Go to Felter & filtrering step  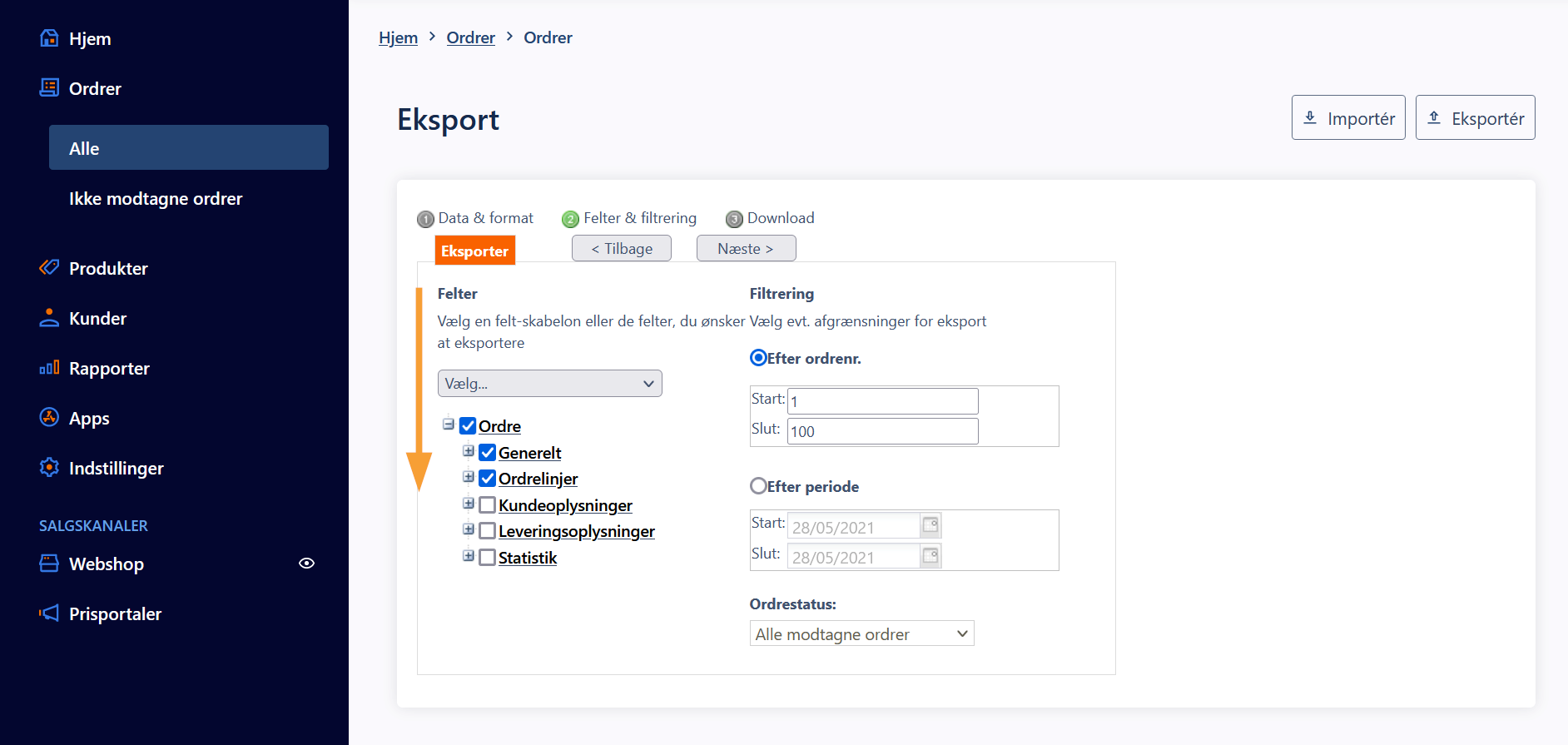[x=629, y=218]
